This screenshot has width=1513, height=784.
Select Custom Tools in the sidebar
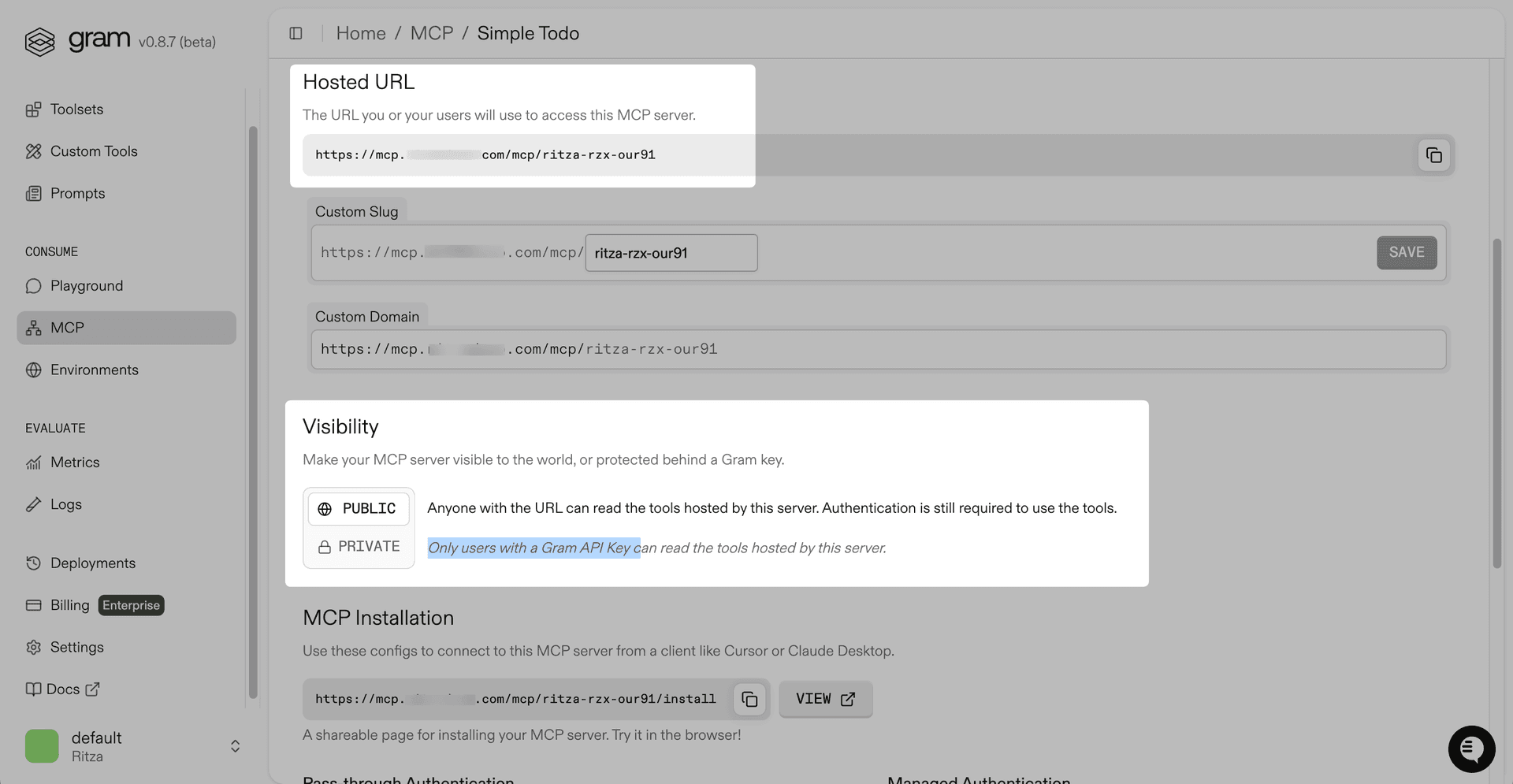point(94,150)
